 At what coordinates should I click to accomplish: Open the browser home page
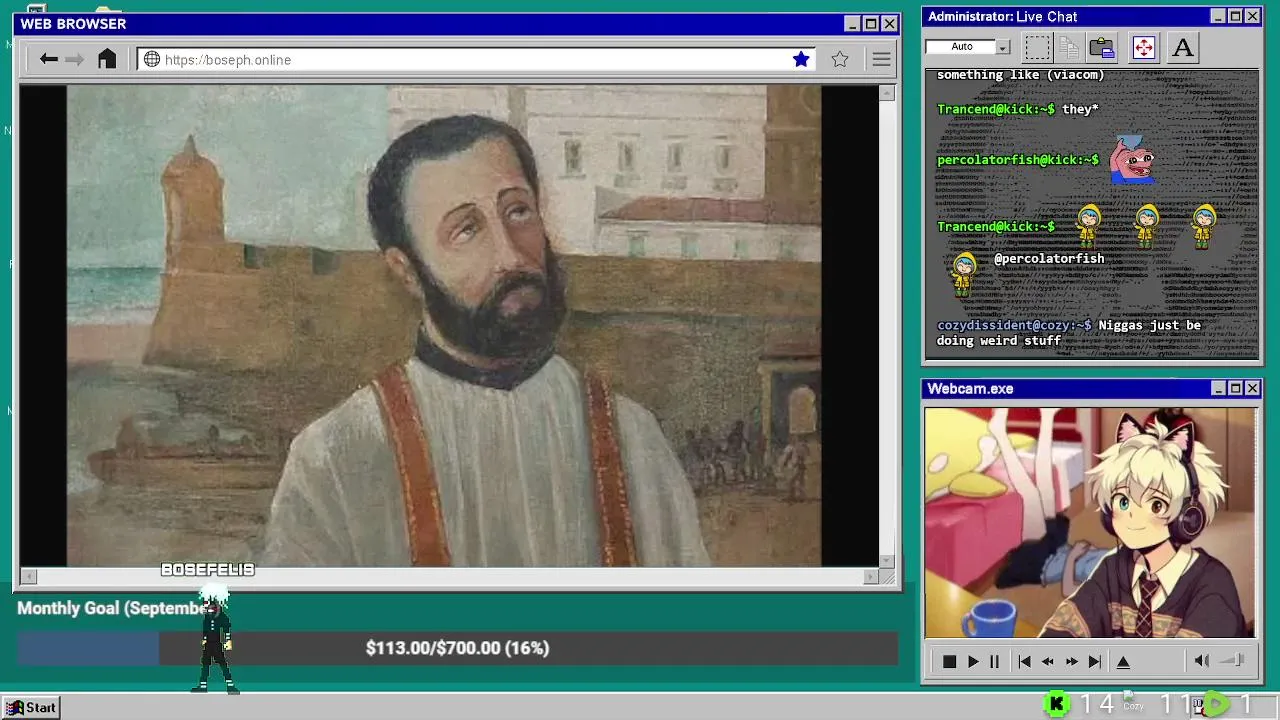coord(107,59)
